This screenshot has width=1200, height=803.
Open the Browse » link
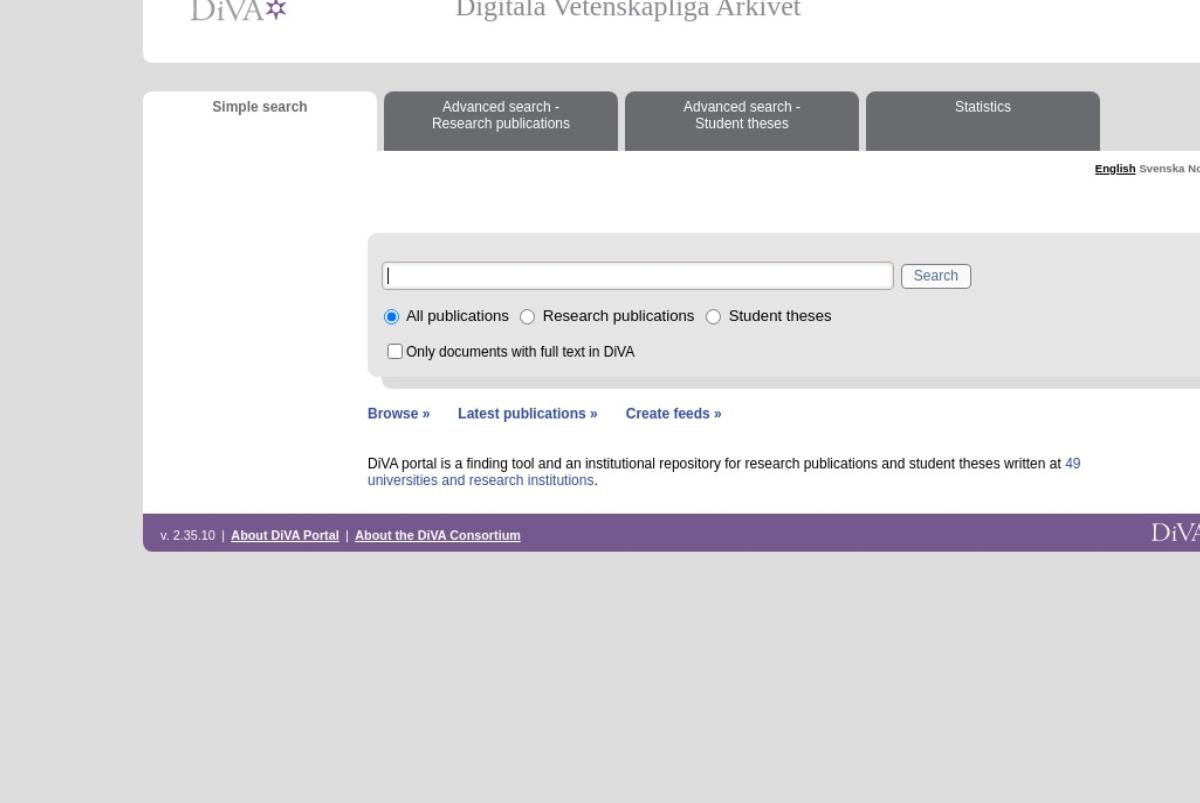pyautogui.click(x=399, y=414)
